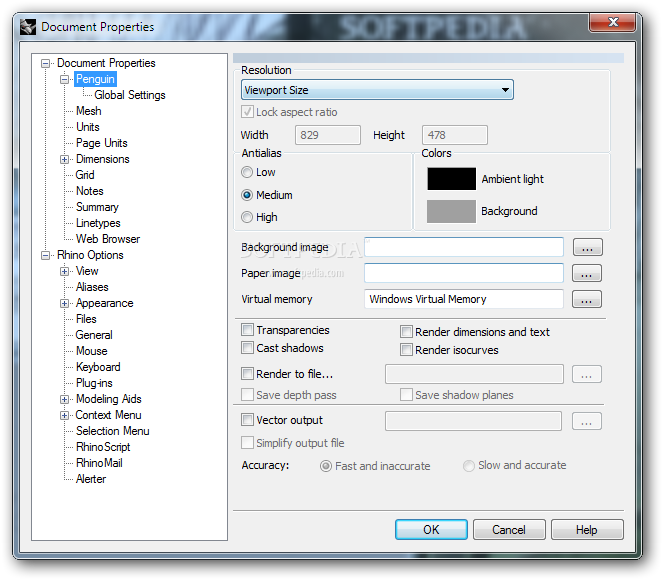Expand the Dimensions tree node
663x580 pixels.
pos(64,159)
